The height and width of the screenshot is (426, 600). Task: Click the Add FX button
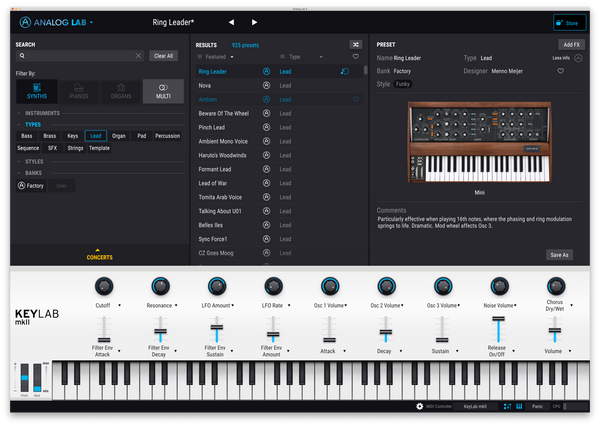pyautogui.click(x=571, y=45)
